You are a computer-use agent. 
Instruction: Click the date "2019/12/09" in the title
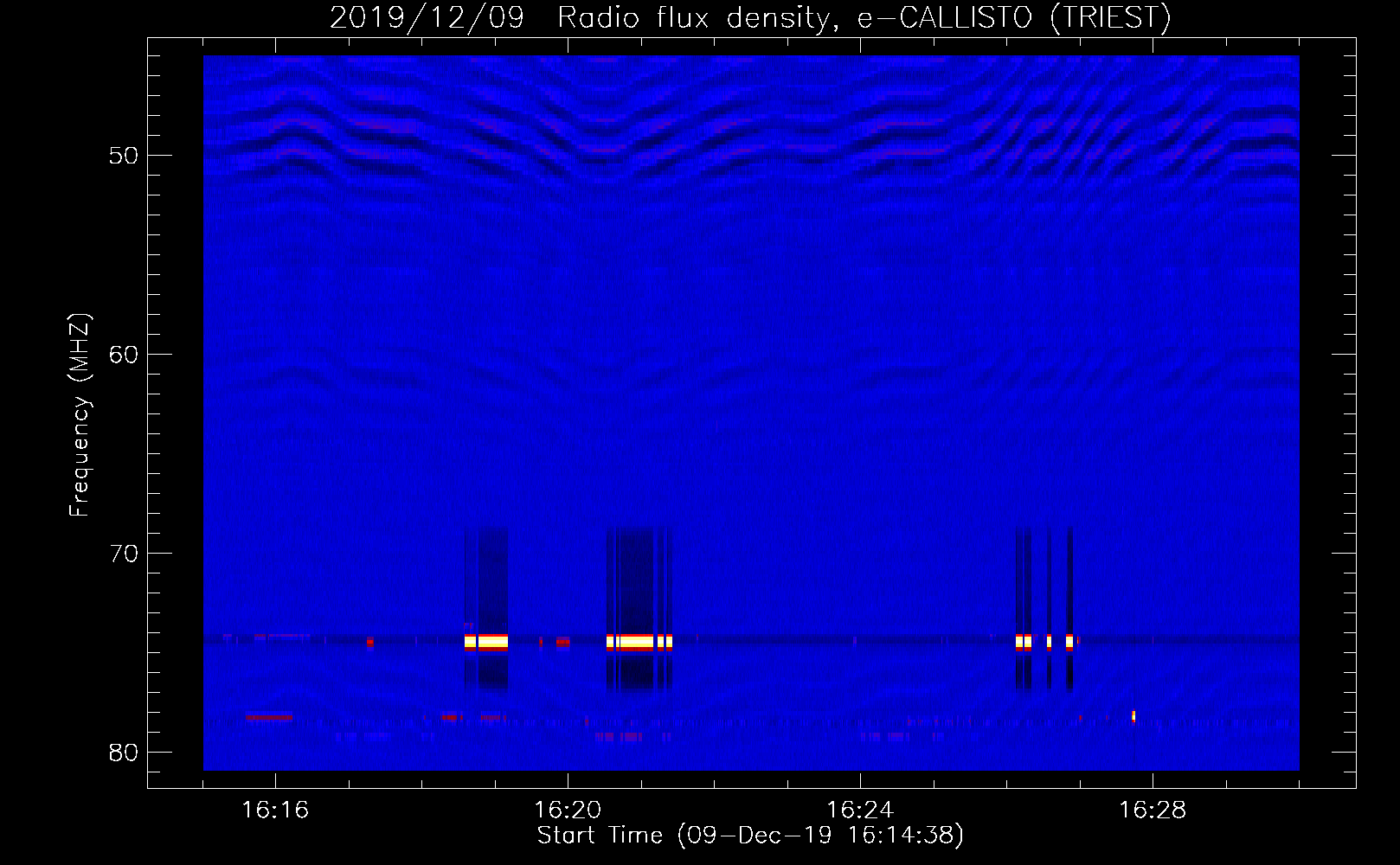[427, 18]
